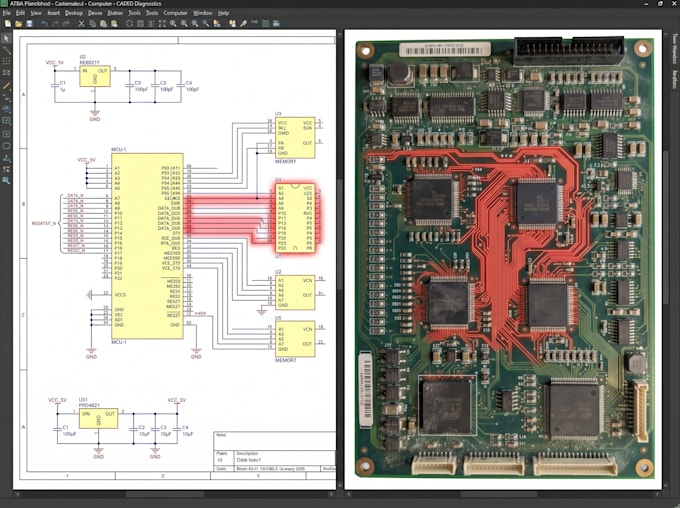Viewport: 680px width, 508px height.
Task: Select the top MEMORY component block
Action: (x=295, y=138)
